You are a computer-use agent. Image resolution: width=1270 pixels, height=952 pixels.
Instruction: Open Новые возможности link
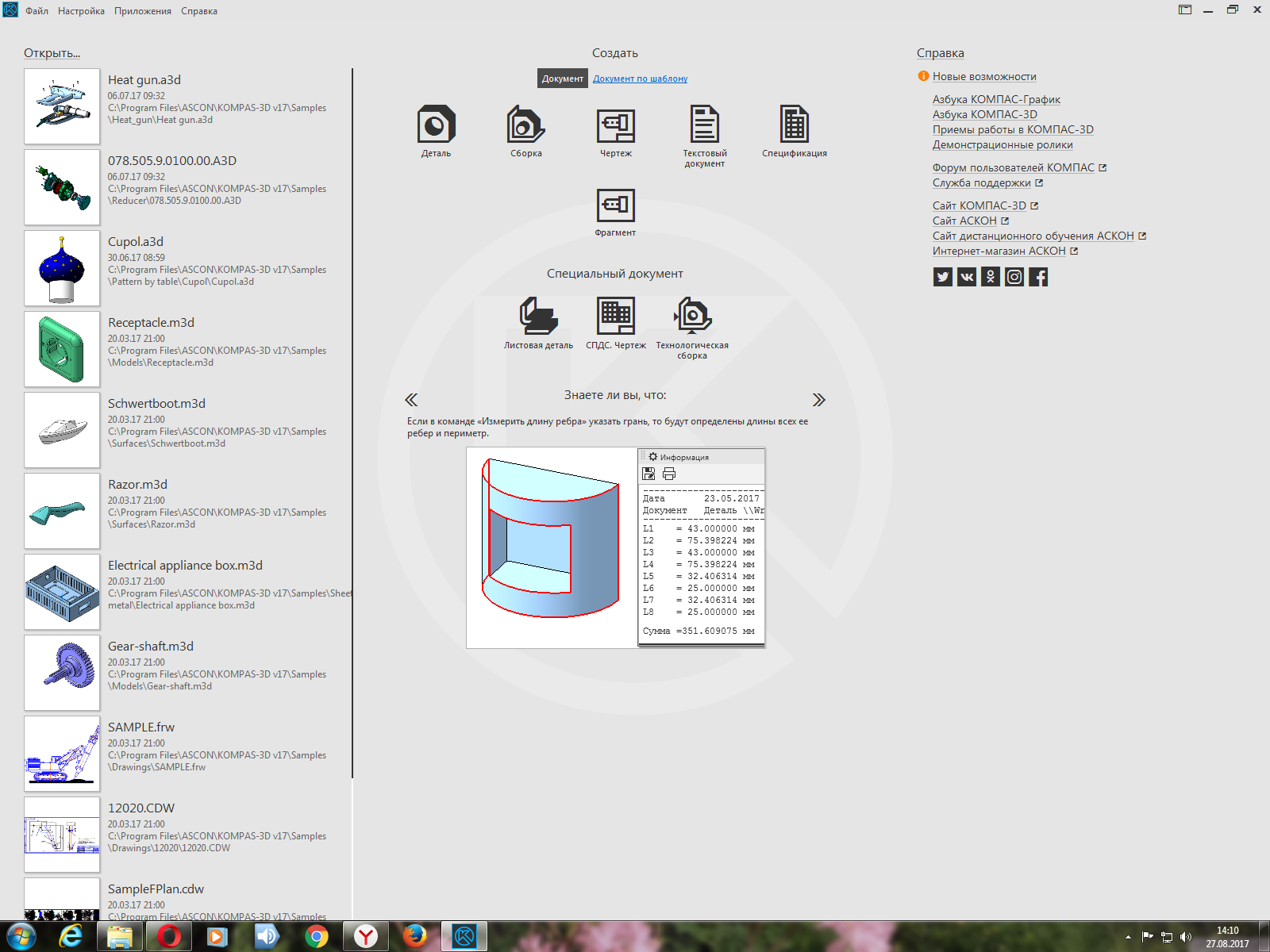tap(984, 76)
